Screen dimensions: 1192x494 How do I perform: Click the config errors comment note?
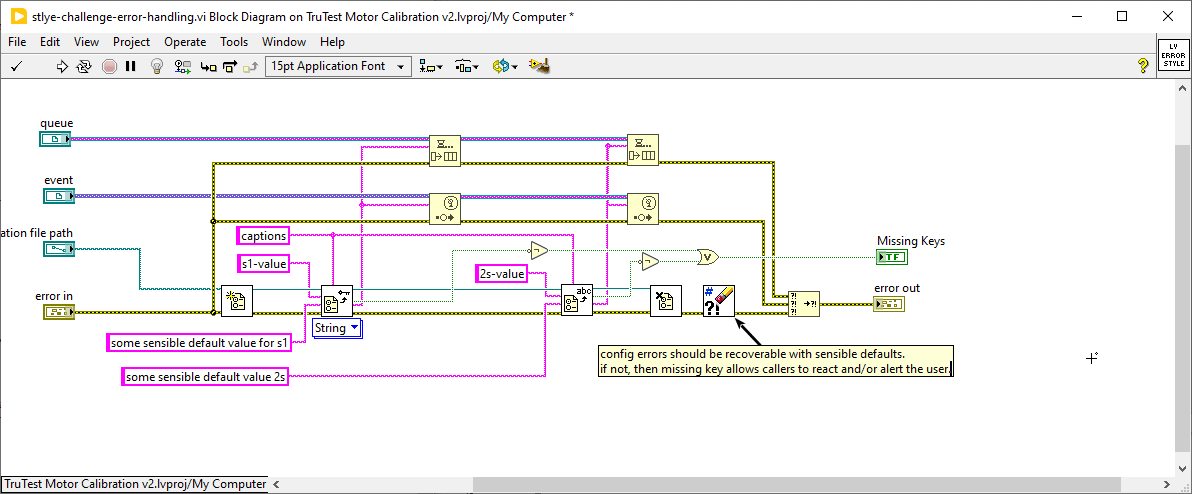[775, 362]
